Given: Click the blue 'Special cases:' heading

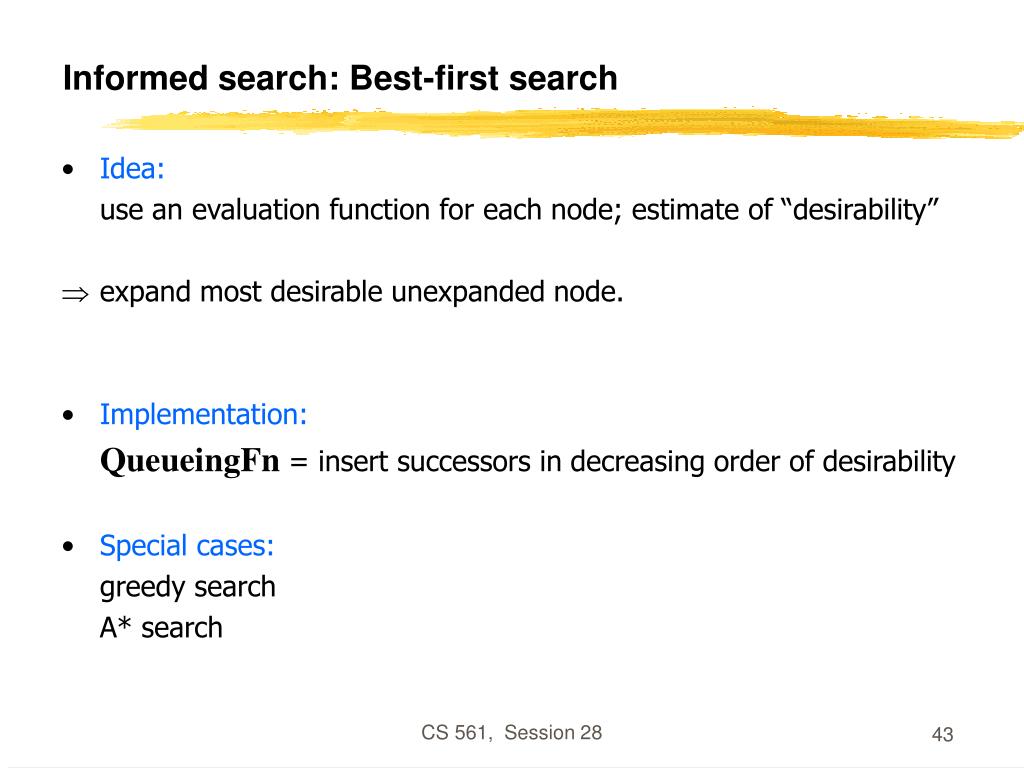Looking at the screenshot, I should coord(187,545).
